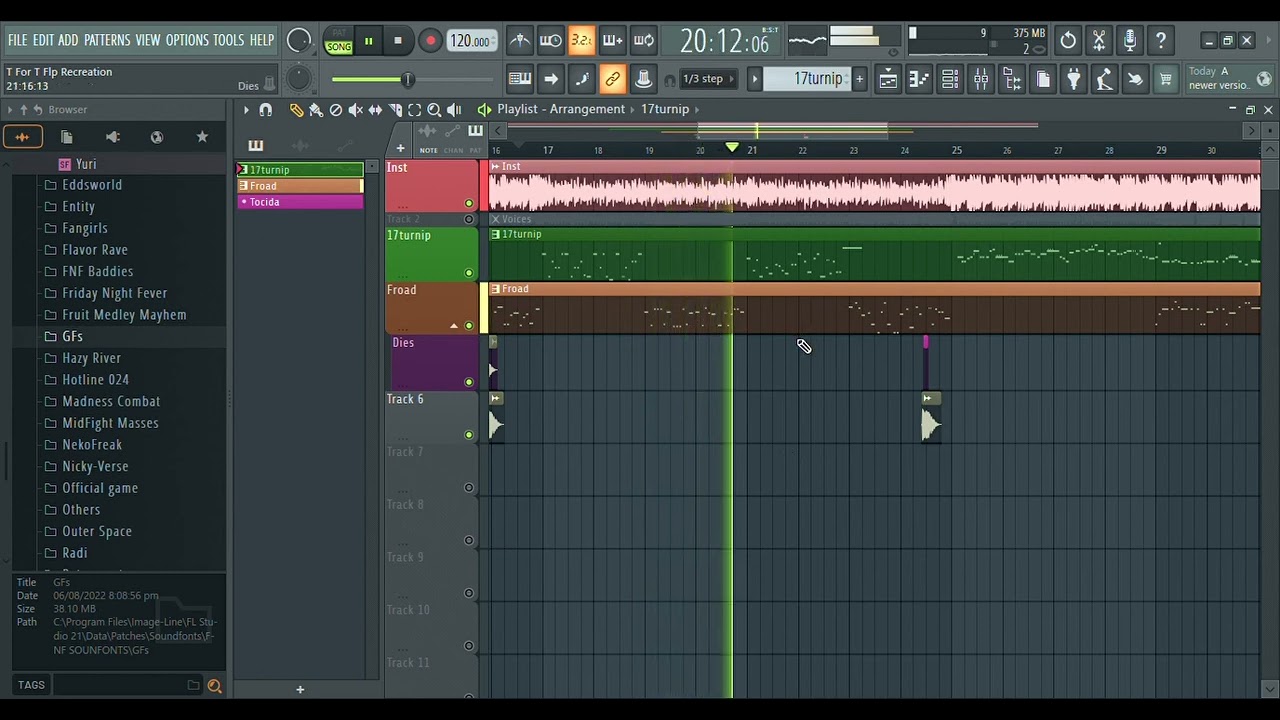The height and width of the screenshot is (720, 1280).
Task: Toggle loop recording button
Action: click(644, 41)
